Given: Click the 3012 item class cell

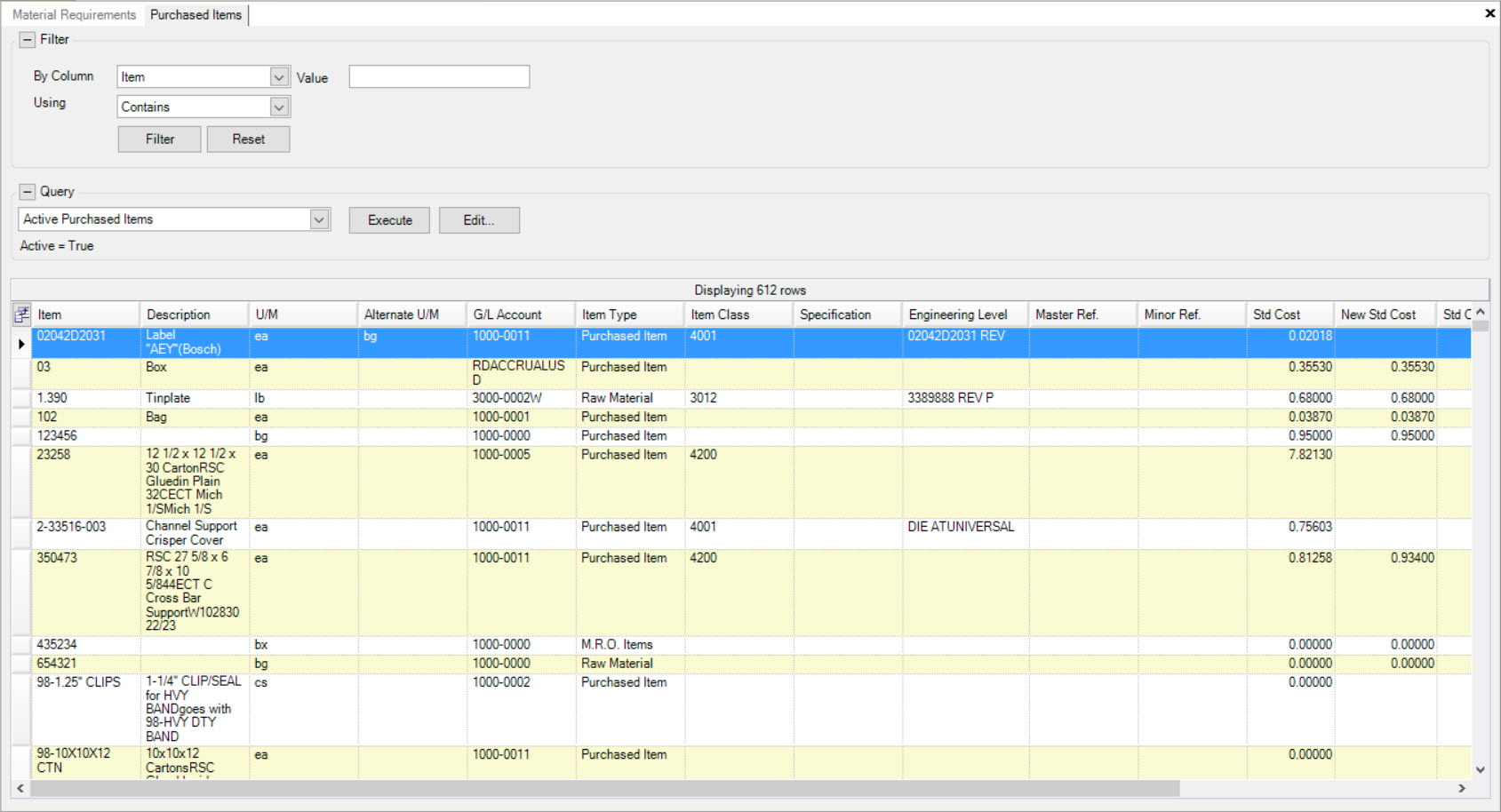Looking at the screenshot, I should tap(739, 398).
